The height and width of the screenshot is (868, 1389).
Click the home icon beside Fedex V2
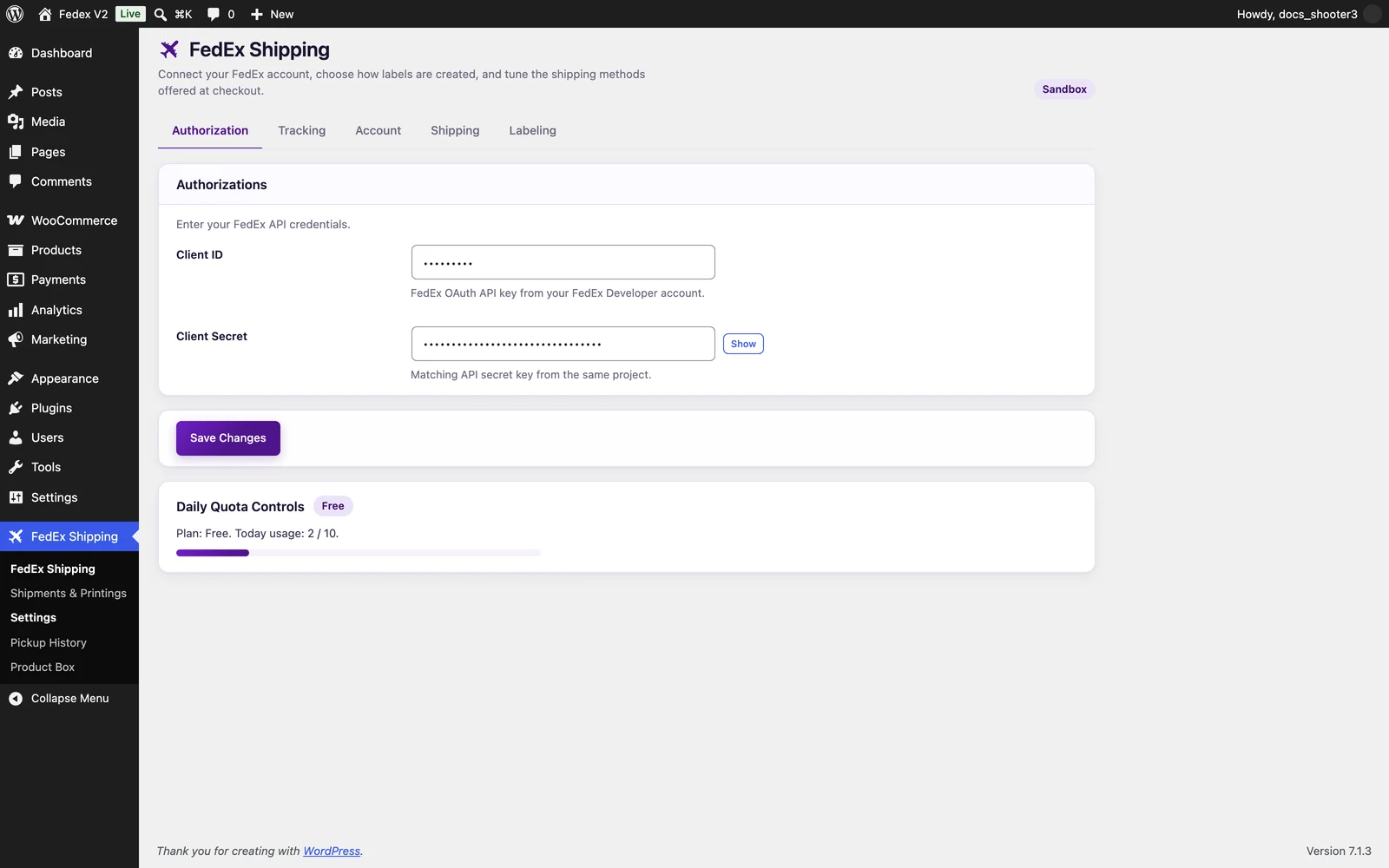(x=45, y=14)
